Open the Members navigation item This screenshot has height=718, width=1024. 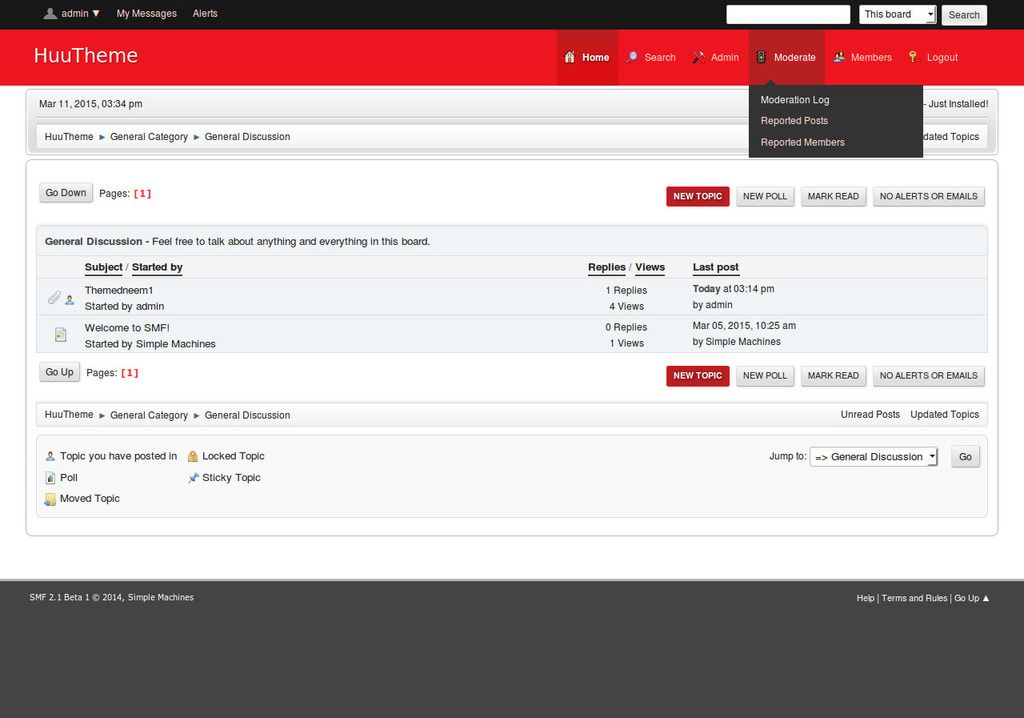coord(862,57)
